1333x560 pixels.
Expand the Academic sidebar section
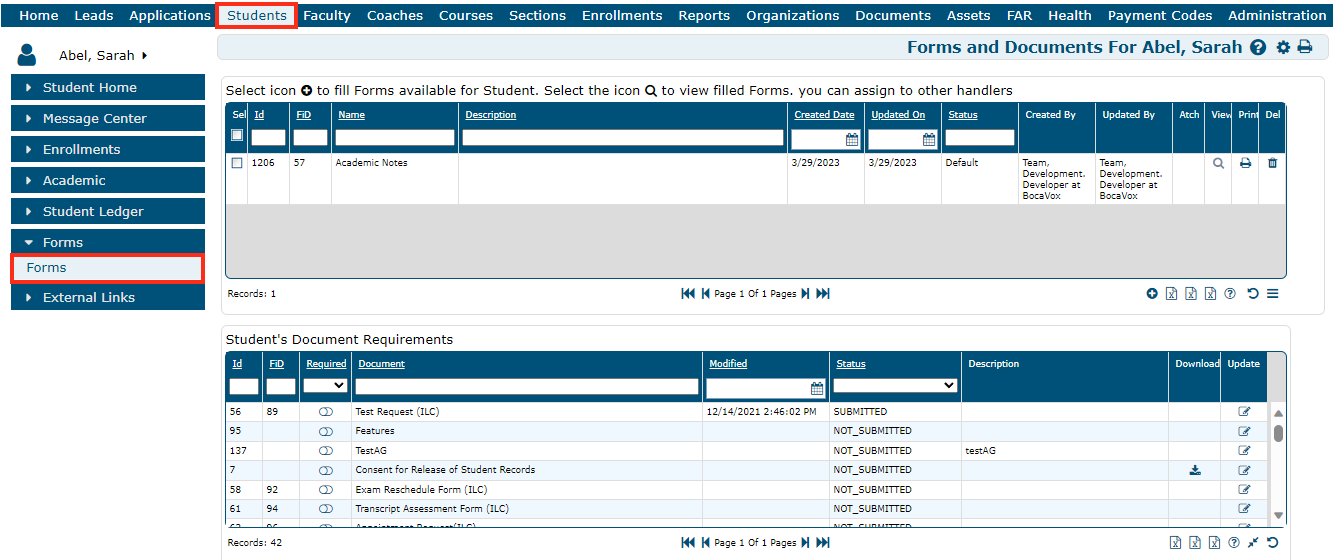pos(108,180)
